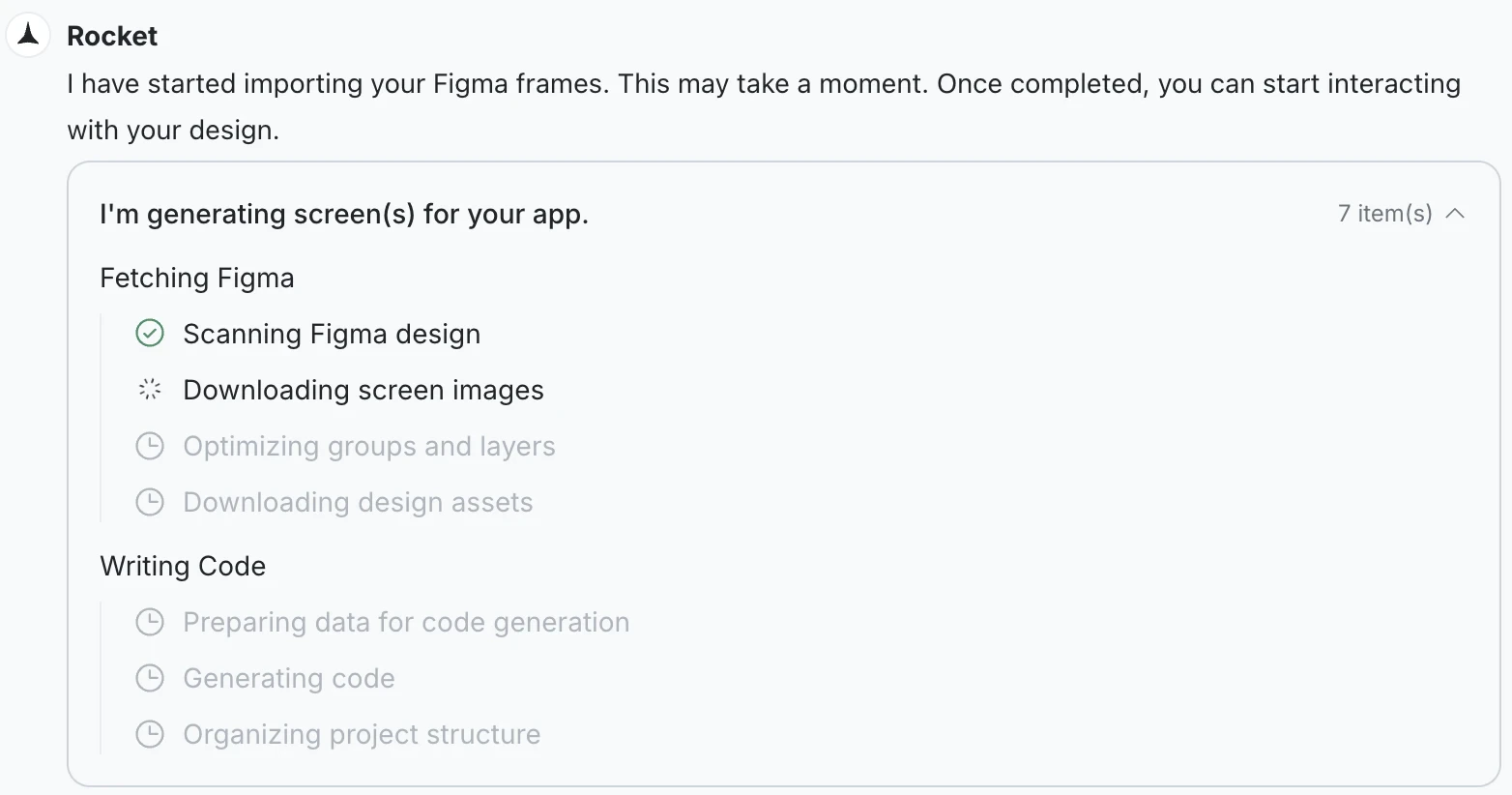Expand the Fetching Figma section heading
Image resolution: width=1512 pixels, height=795 pixels.
coord(196,278)
